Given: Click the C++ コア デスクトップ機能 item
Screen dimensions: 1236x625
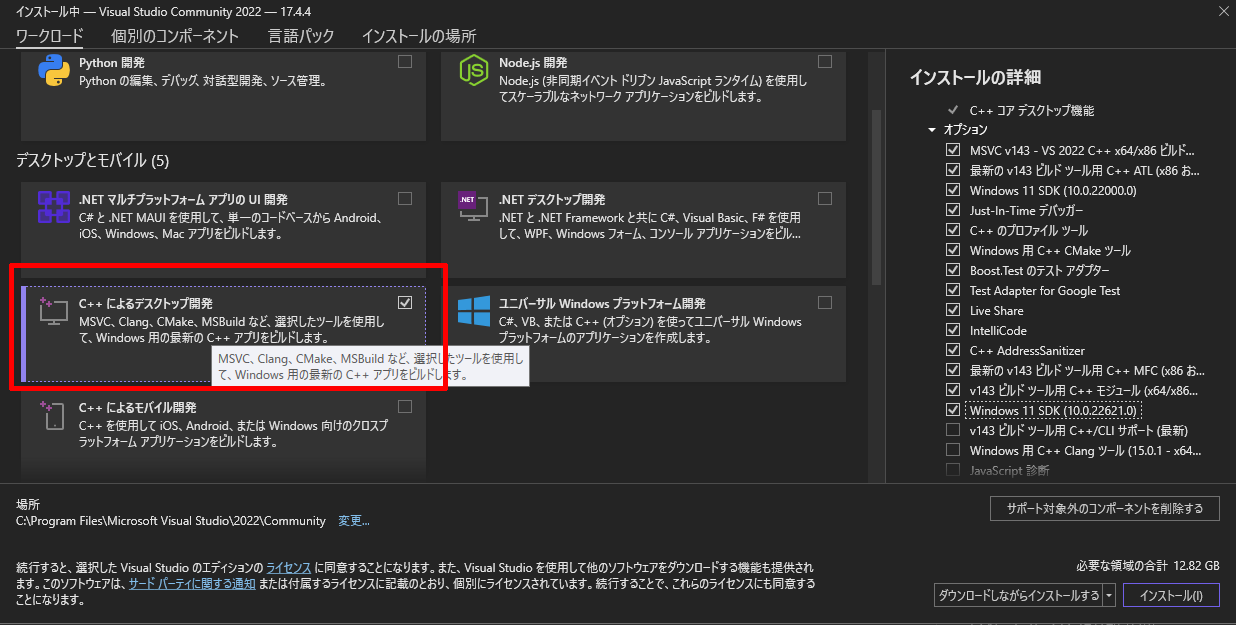Looking at the screenshot, I should (x=1032, y=110).
